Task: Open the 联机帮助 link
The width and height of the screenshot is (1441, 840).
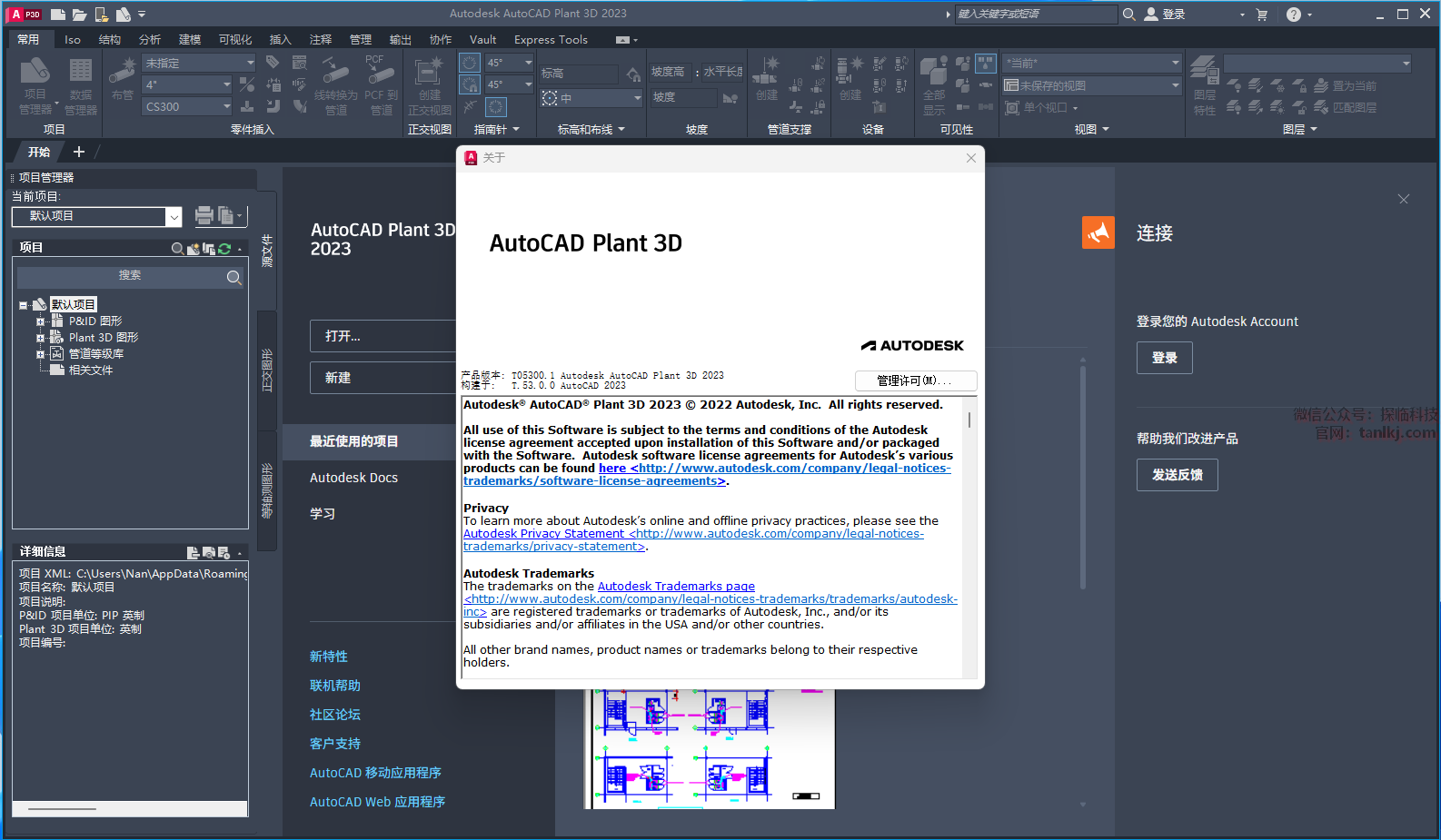Action: pyautogui.click(x=335, y=686)
